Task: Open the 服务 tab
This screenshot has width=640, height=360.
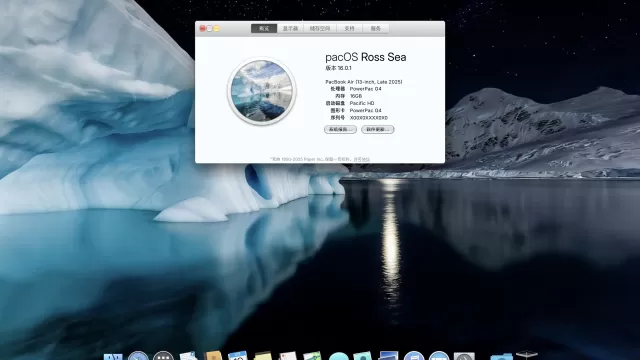Action: [376, 29]
